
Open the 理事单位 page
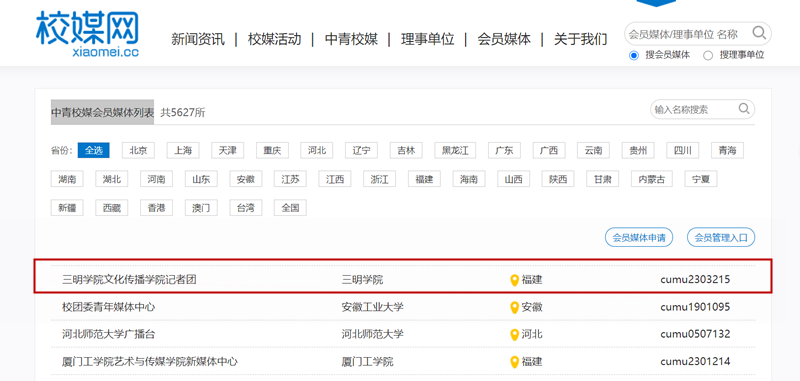coord(428,39)
